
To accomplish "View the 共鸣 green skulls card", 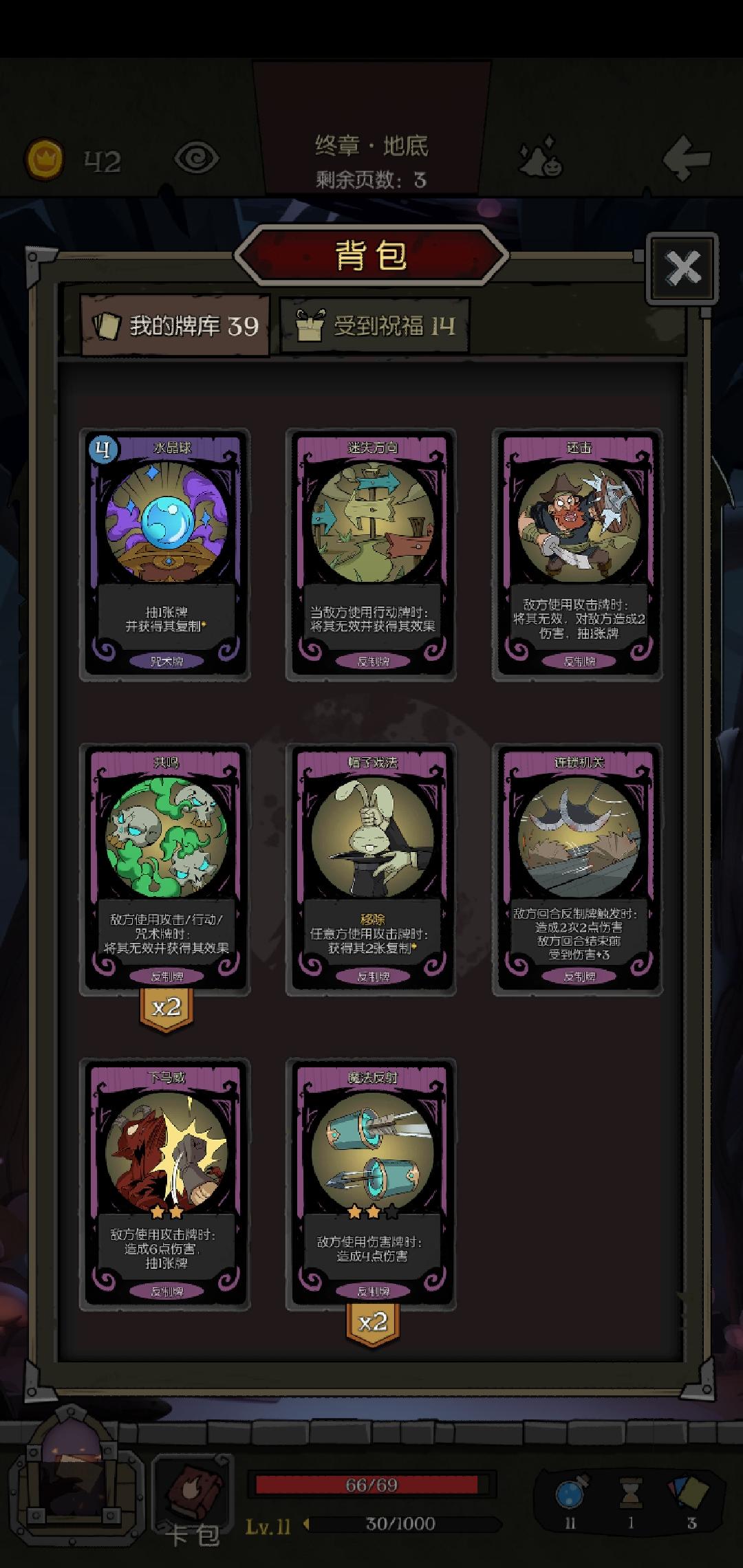I will (x=165, y=869).
